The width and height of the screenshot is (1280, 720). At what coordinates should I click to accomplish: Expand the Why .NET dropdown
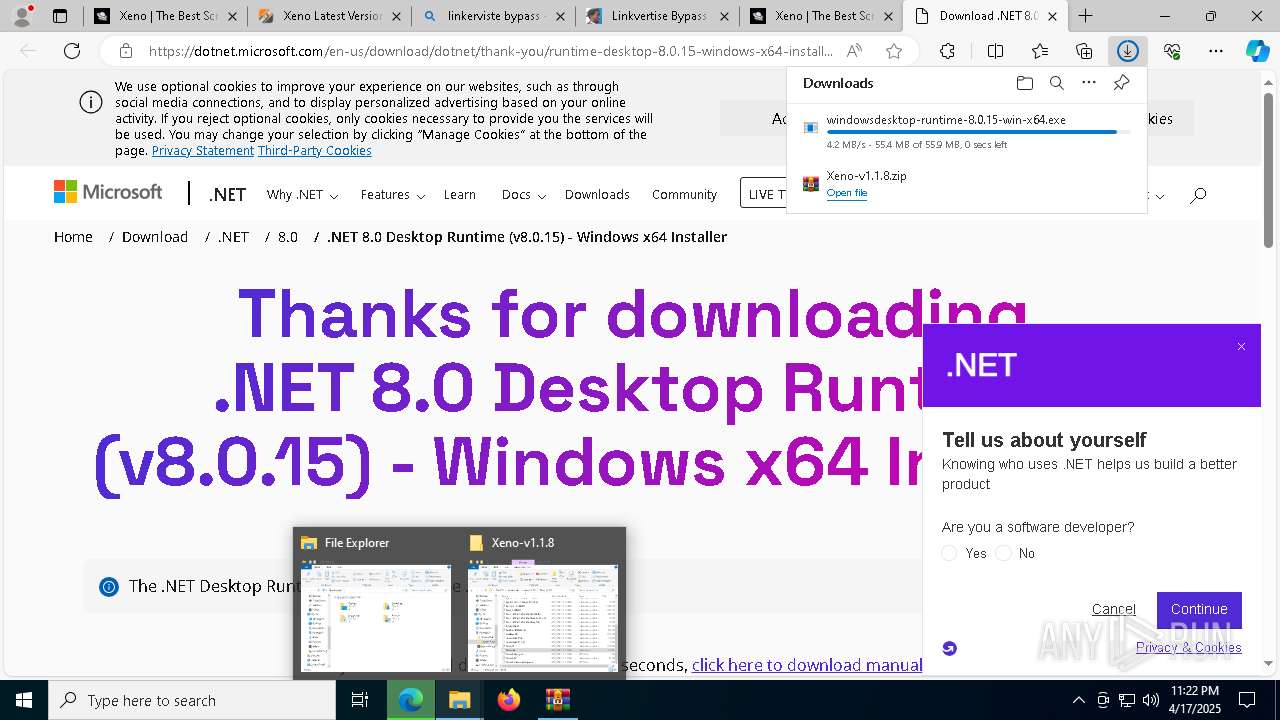click(302, 195)
